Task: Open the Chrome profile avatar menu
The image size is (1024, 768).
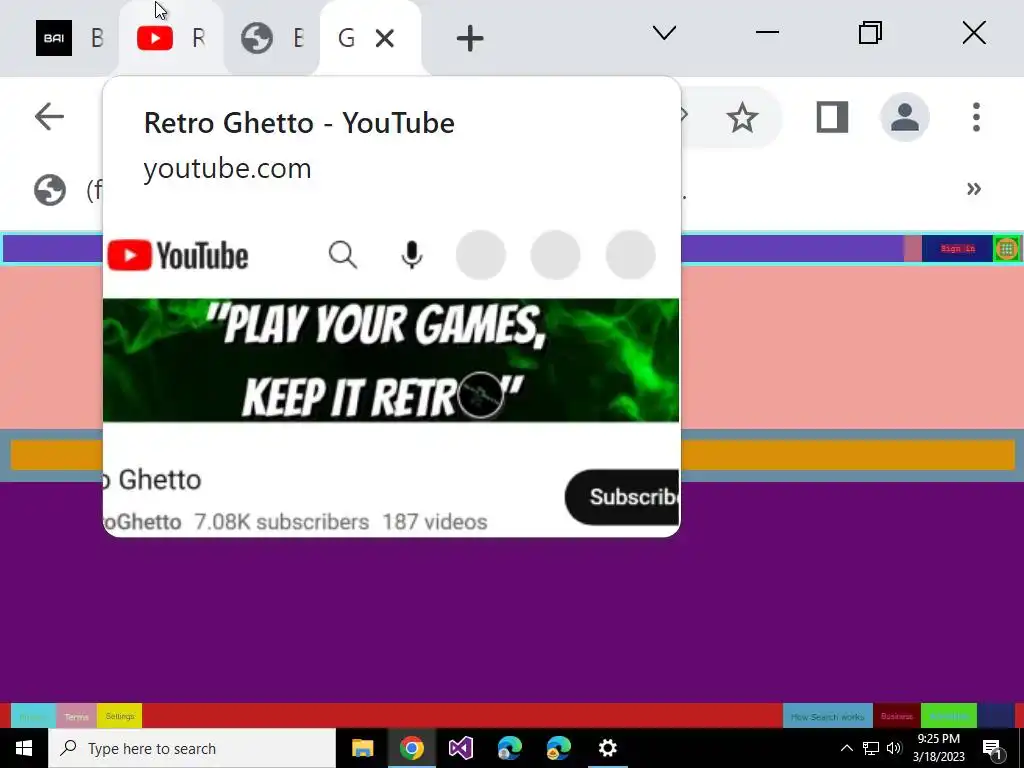Action: pyautogui.click(x=904, y=118)
